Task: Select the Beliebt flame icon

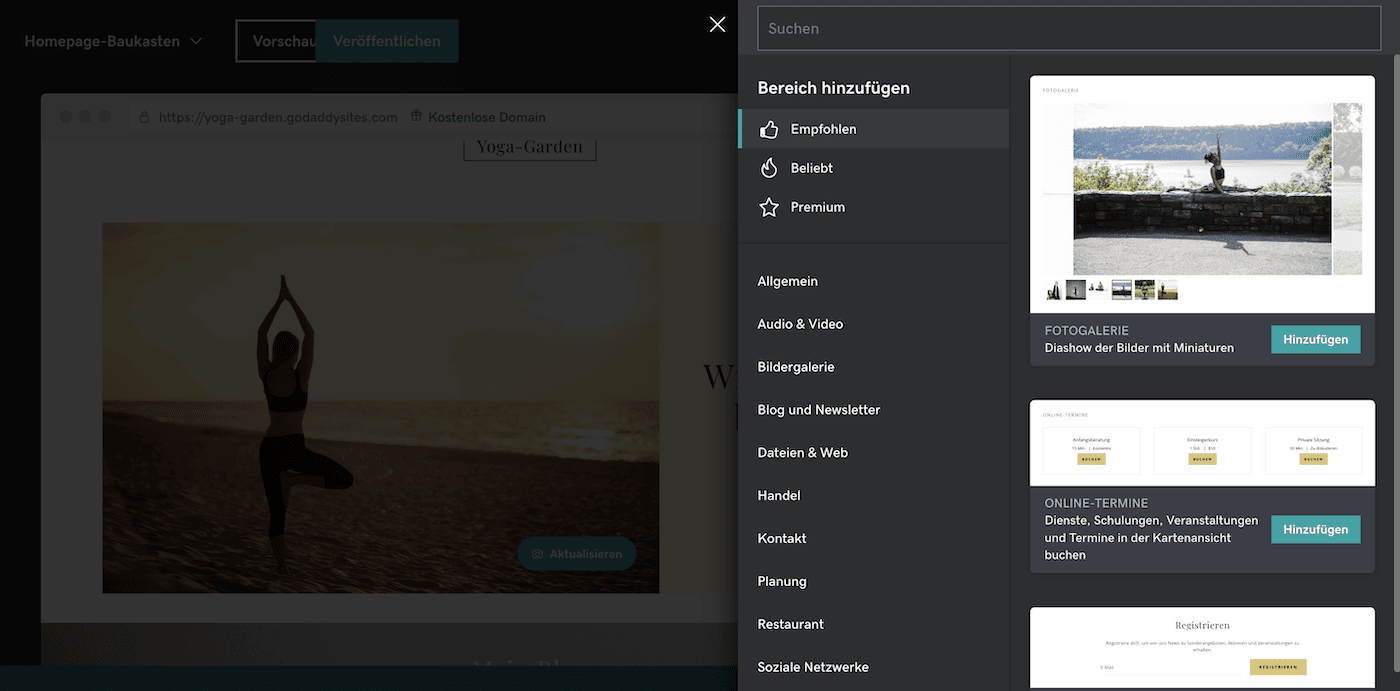Action: pos(768,168)
